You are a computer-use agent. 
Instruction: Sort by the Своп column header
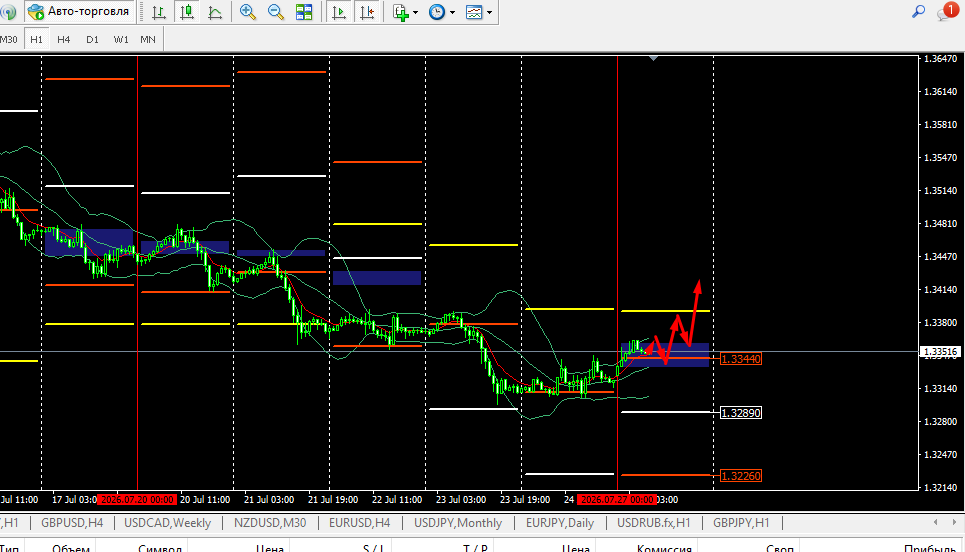coord(780,548)
